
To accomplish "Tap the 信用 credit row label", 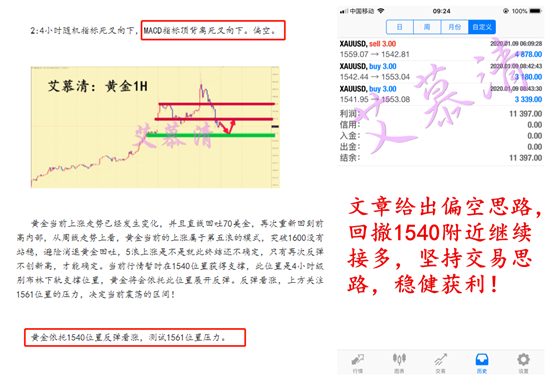I will [349, 125].
